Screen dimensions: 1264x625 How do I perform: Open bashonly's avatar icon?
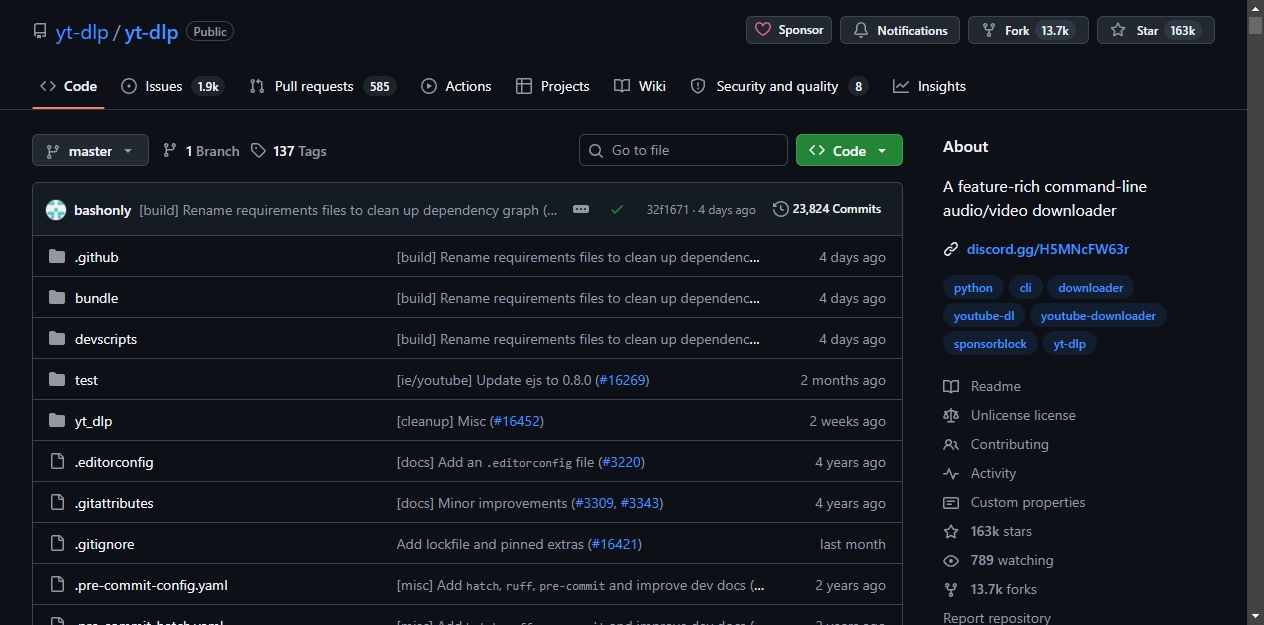click(x=56, y=210)
